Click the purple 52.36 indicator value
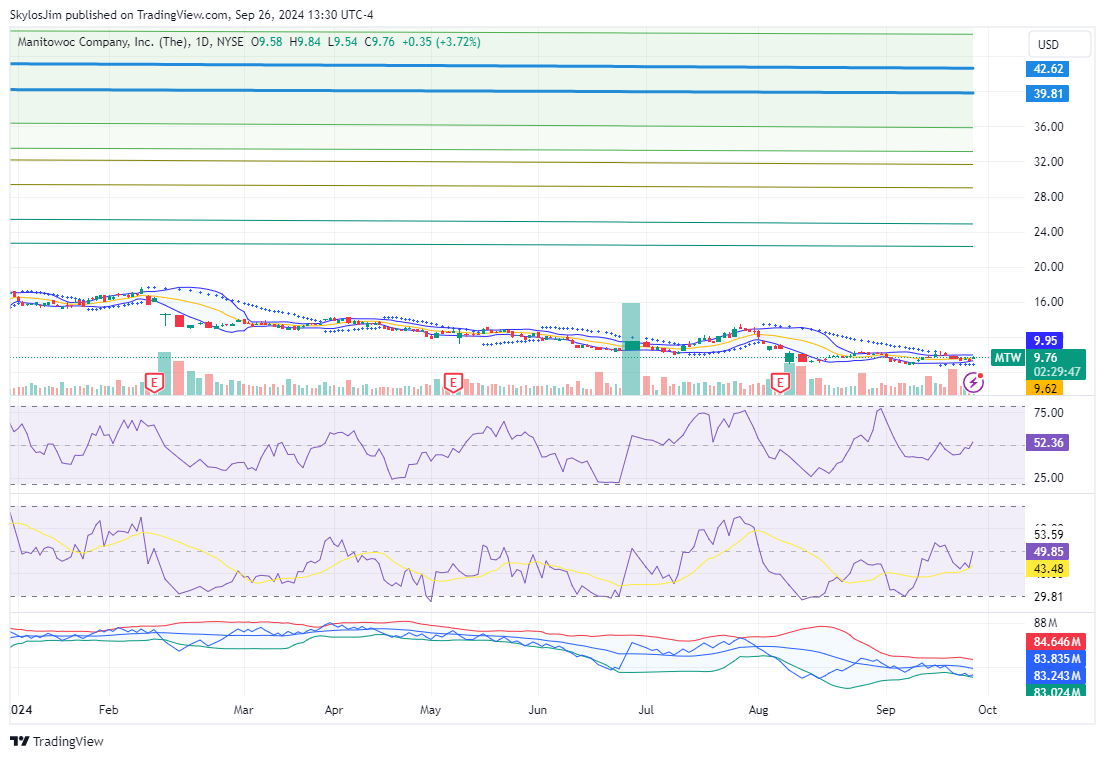The image size is (1105, 759). click(x=1048, y=443)
